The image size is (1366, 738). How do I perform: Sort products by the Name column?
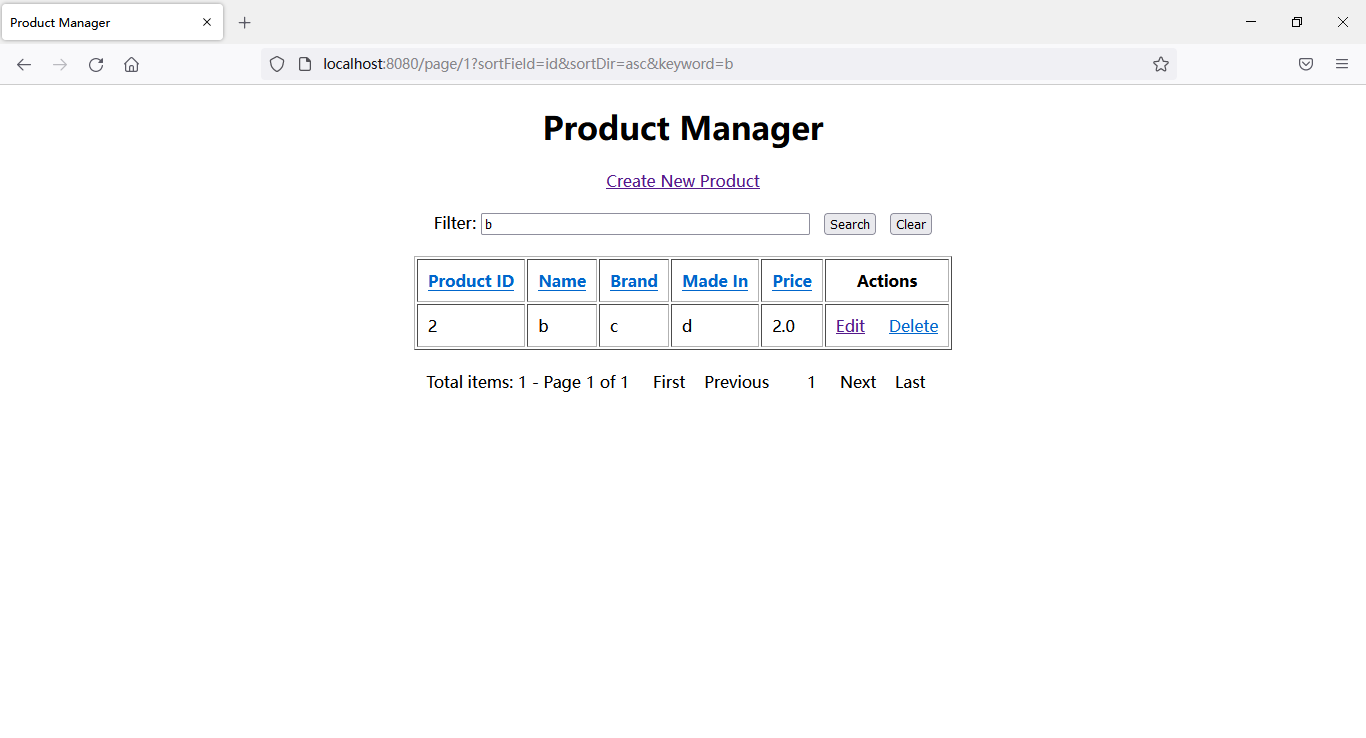(x=562, y=281)
